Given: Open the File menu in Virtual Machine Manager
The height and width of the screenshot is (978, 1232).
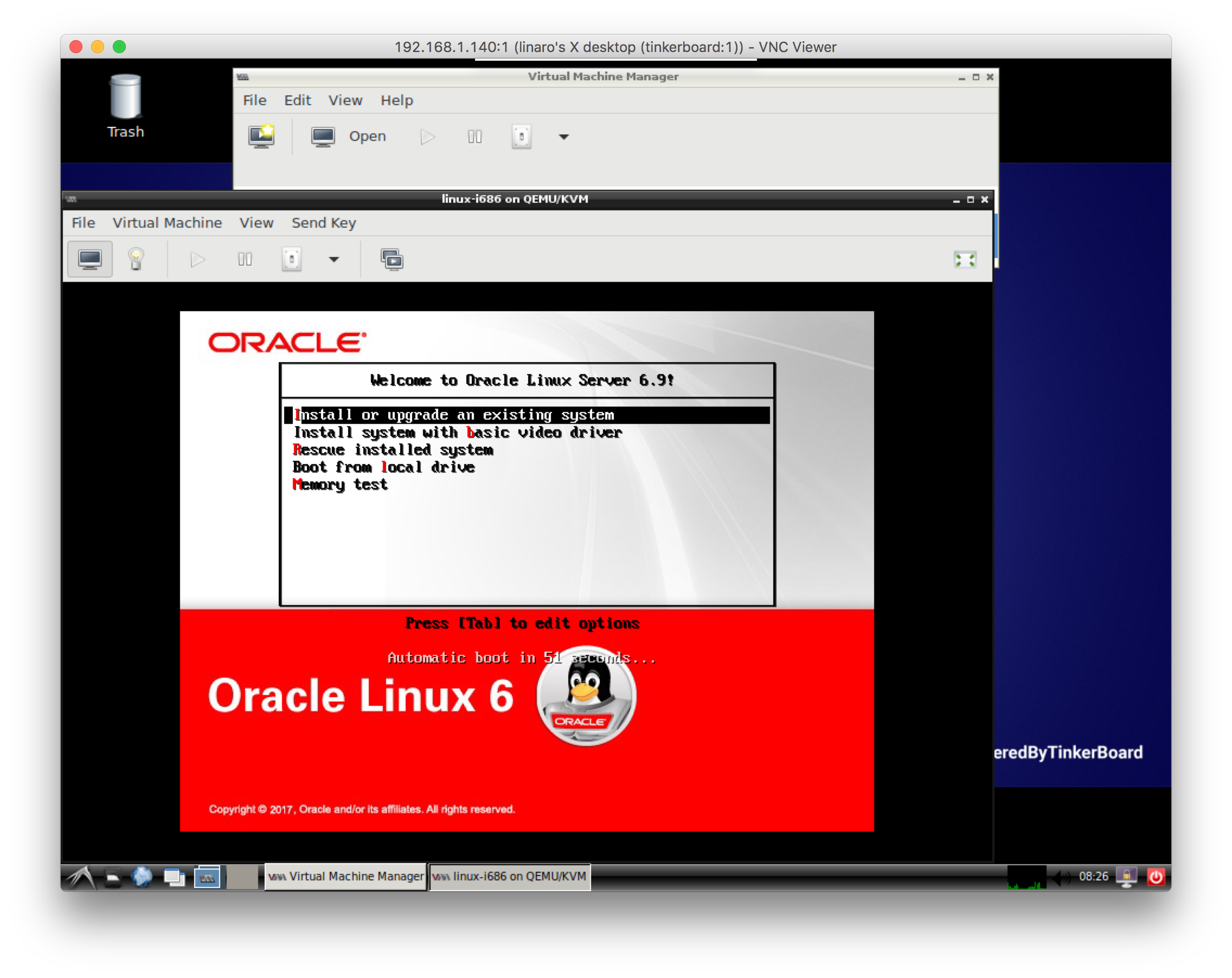Looking at the screenshot, I should tap(254, 100).
